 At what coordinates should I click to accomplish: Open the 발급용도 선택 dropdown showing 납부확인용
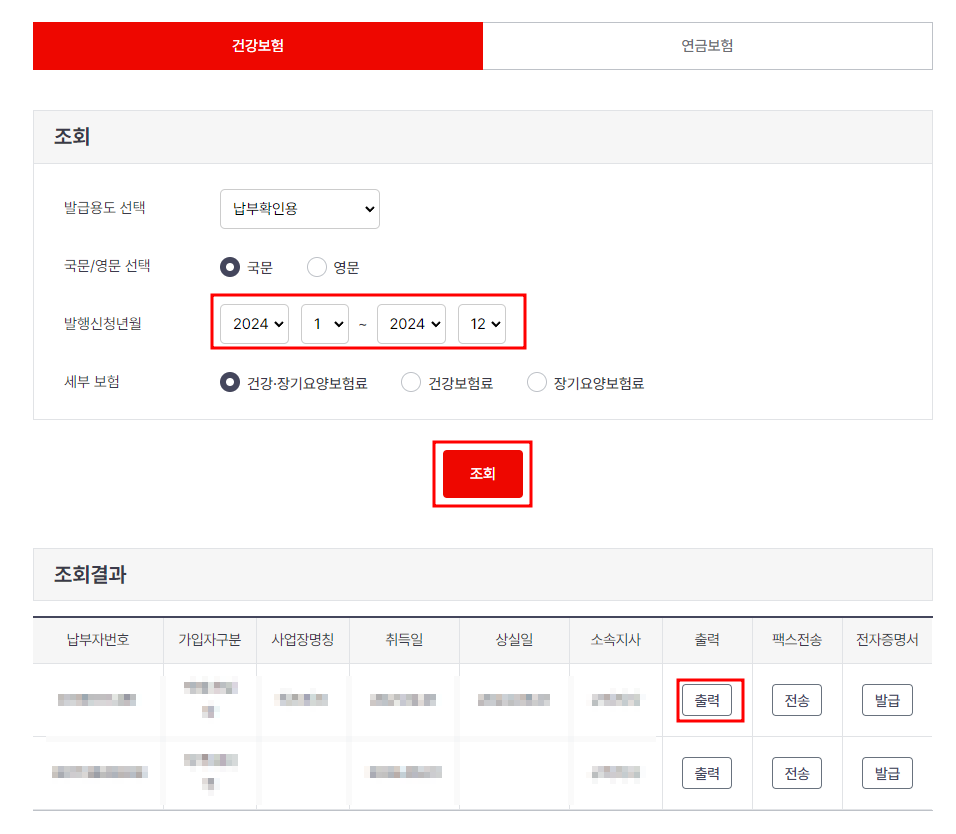pos(299,209)
